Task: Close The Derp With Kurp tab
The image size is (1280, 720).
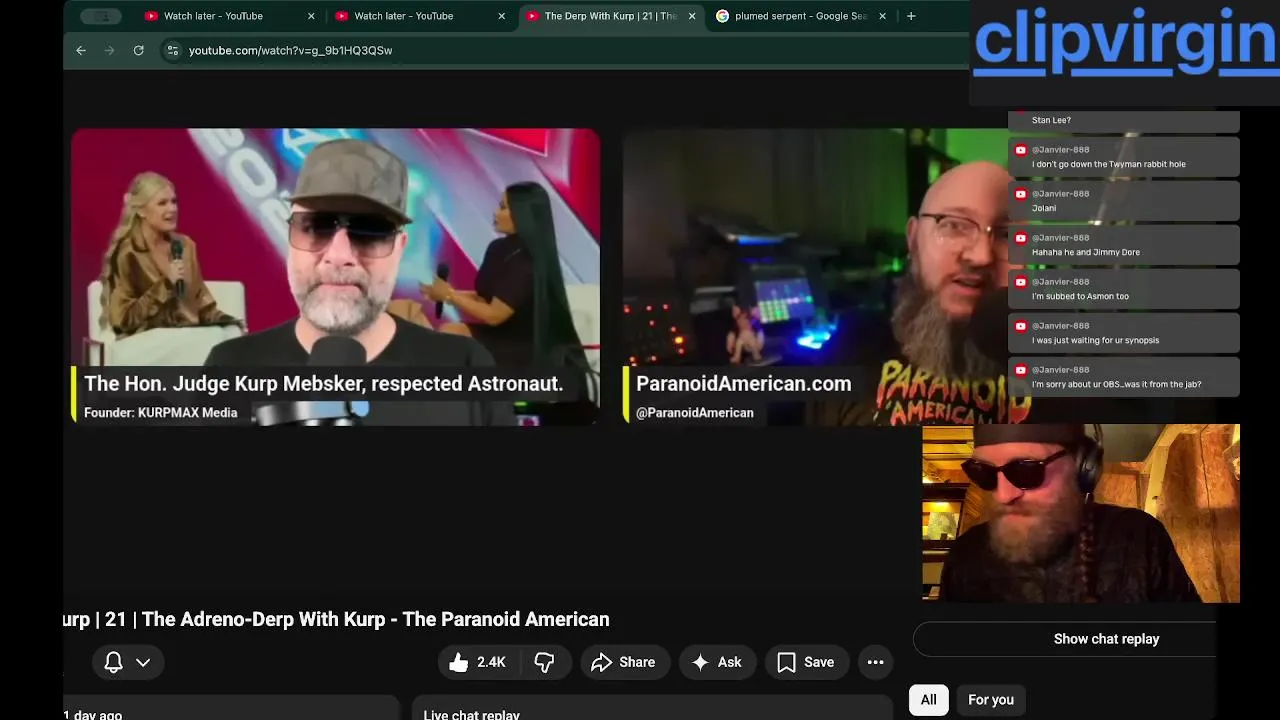Action: [x=692, y=16]
